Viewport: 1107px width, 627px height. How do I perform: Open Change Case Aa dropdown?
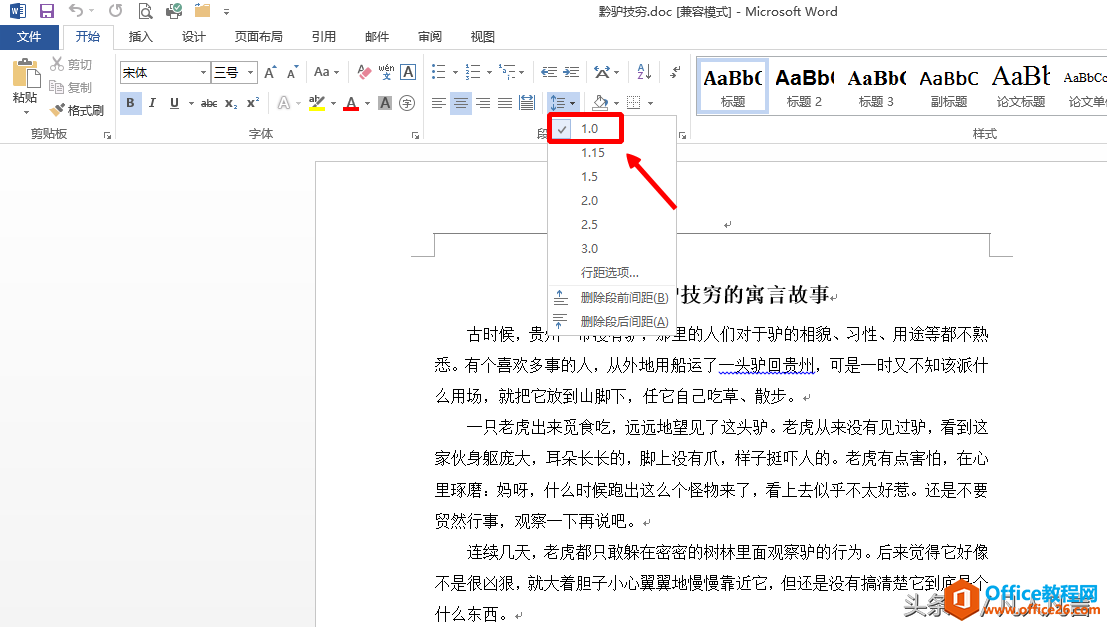326,72
